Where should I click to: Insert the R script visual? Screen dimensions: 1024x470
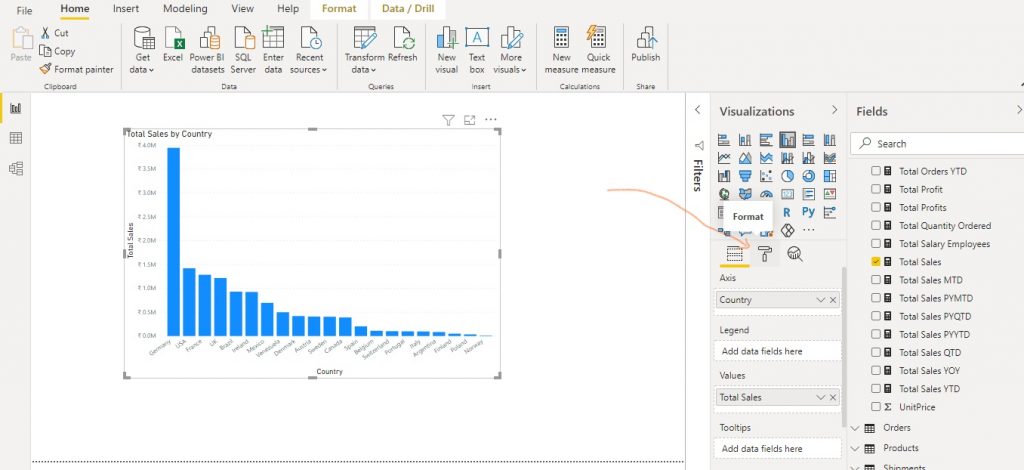click(787, 212)
